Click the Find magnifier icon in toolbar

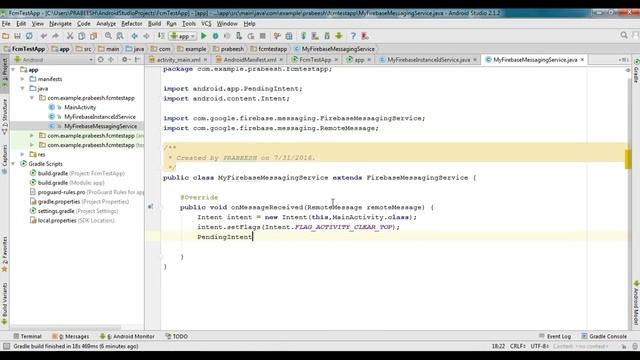pos(108,36)
